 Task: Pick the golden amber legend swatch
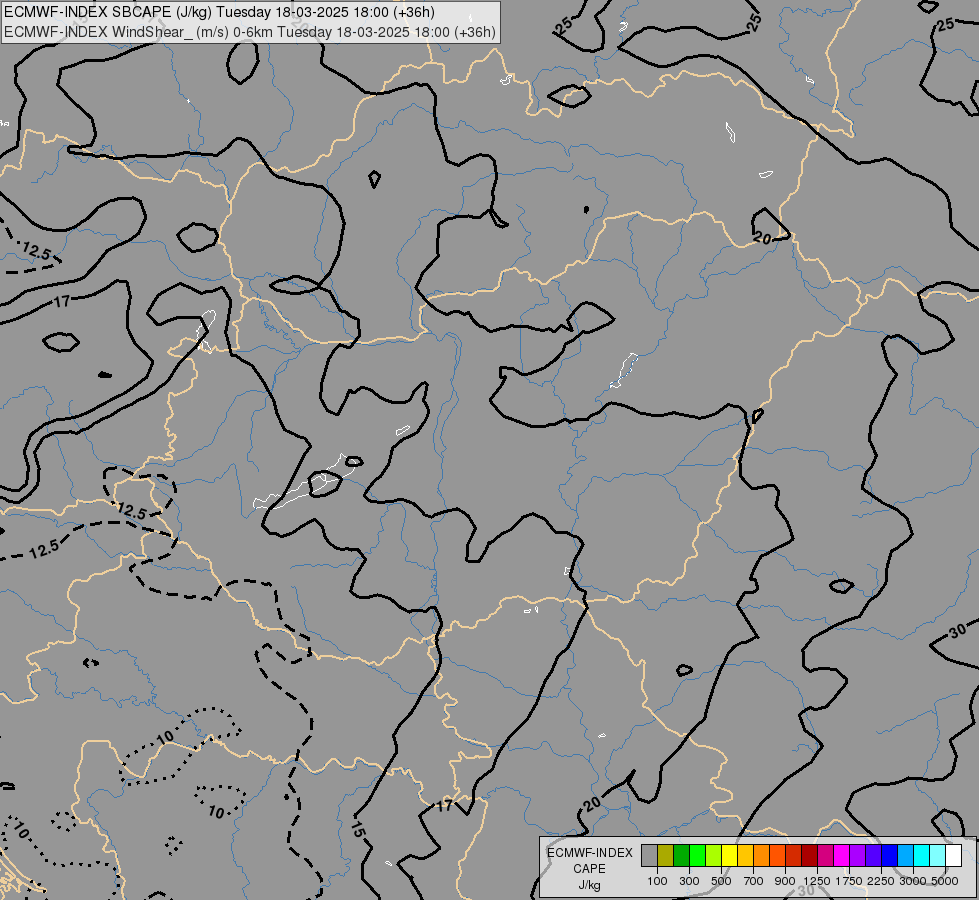pos(745,856)
